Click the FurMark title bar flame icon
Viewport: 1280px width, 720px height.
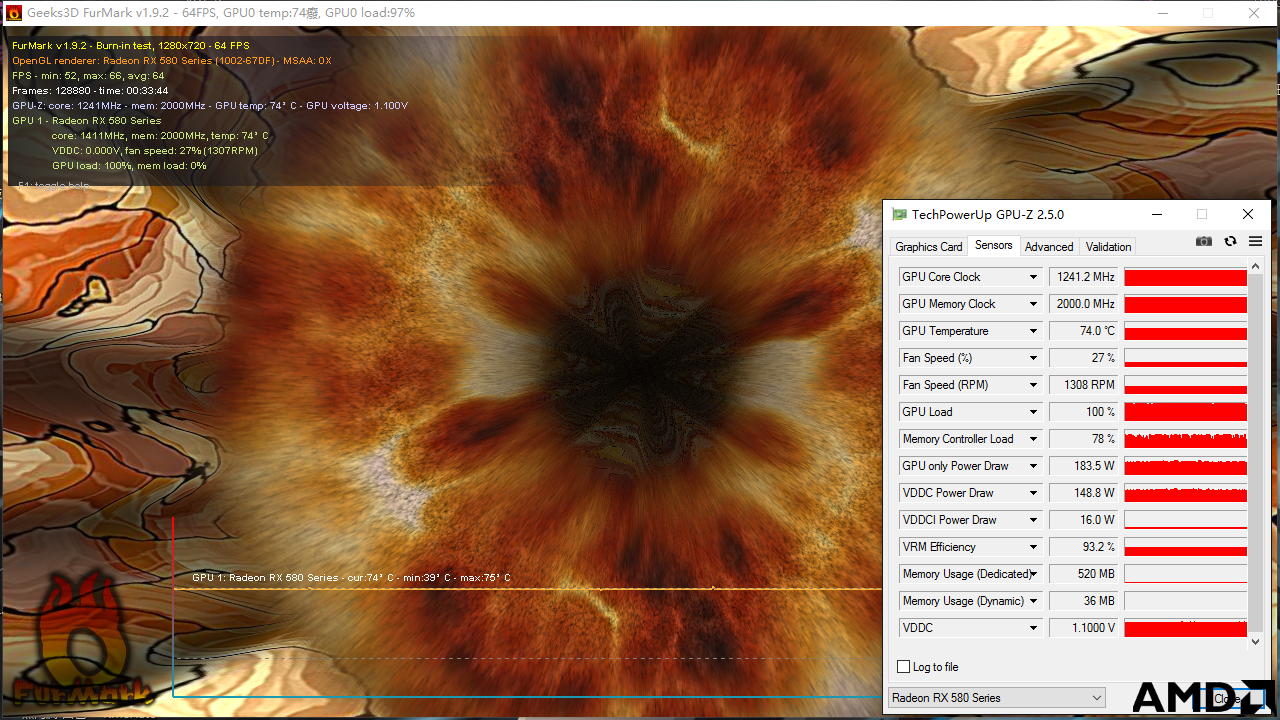(13, 13)
